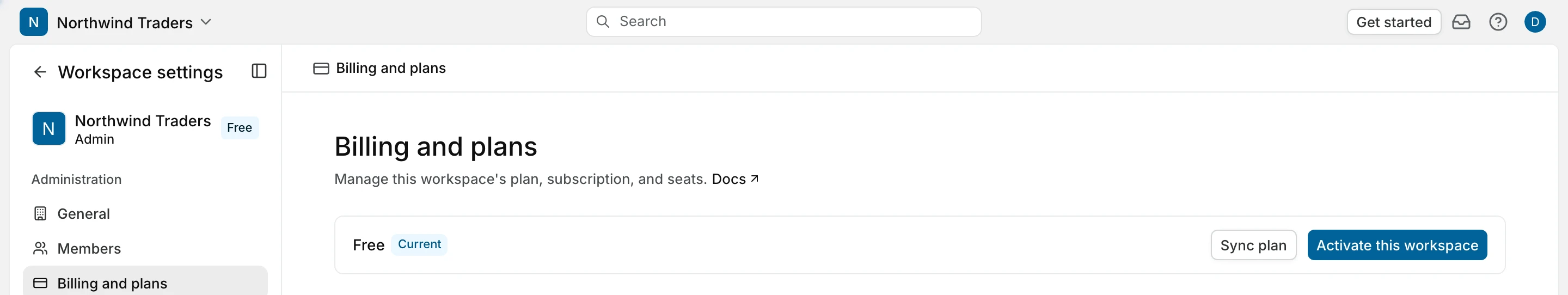Focus the Search input field
Screen dimensions: 1568x295
pyautogui.click(x=783, y=22)
